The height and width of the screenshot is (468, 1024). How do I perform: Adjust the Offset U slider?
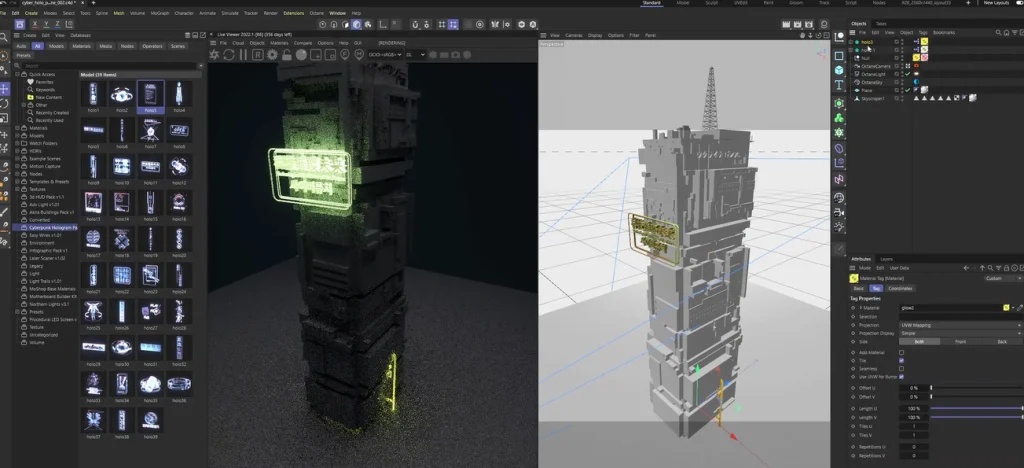977,388
